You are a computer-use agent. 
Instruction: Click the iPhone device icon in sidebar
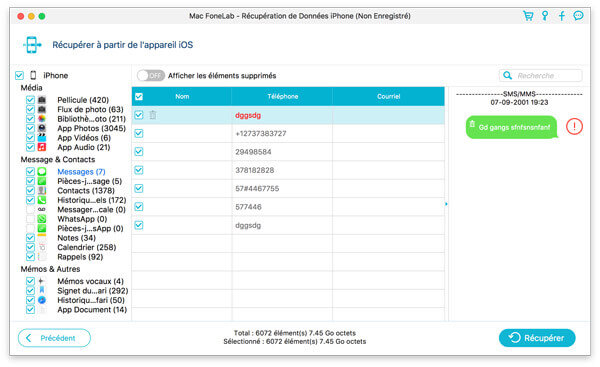point(33,75)
